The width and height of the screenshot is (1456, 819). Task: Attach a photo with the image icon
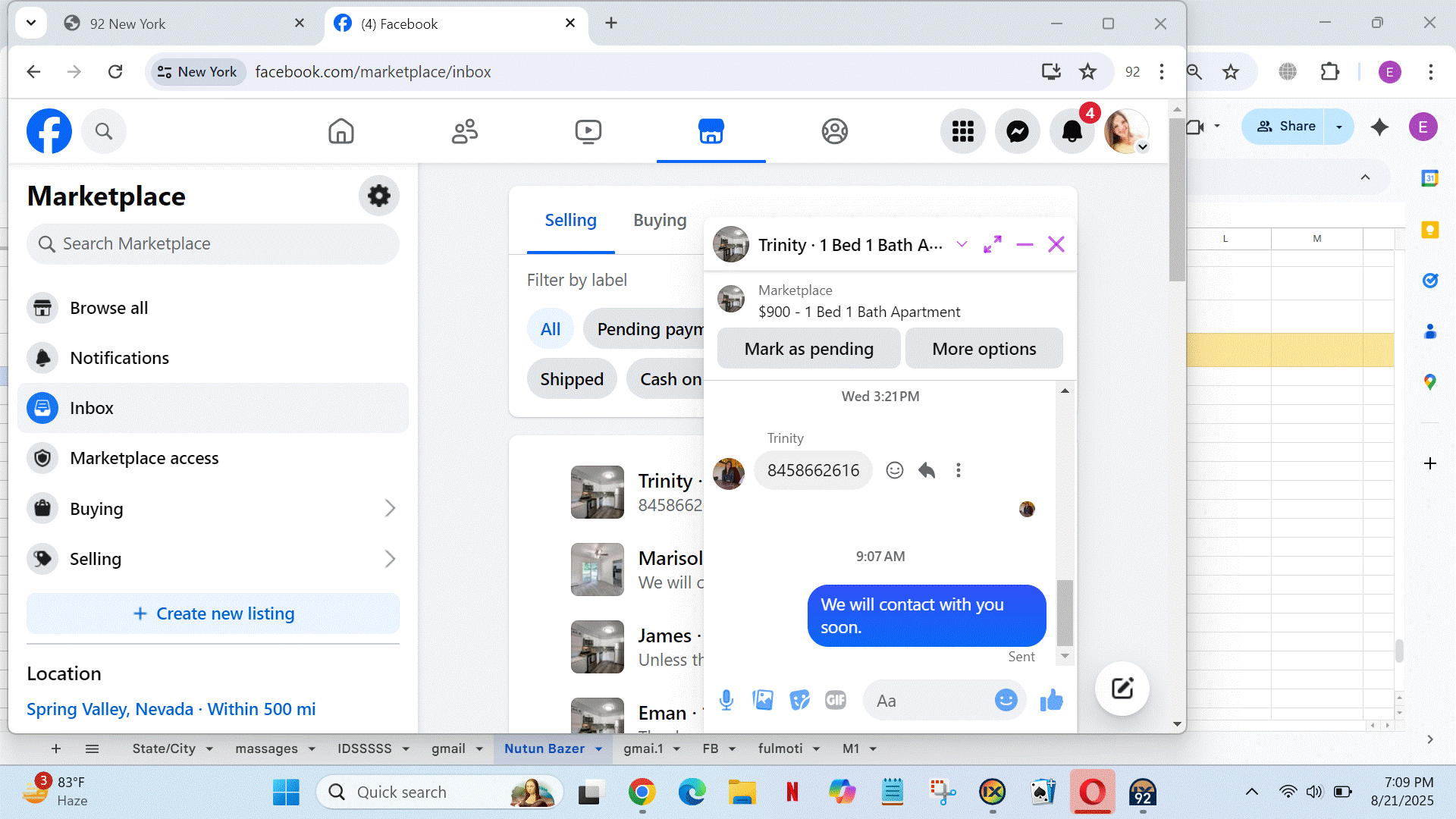tap(763, 700)
